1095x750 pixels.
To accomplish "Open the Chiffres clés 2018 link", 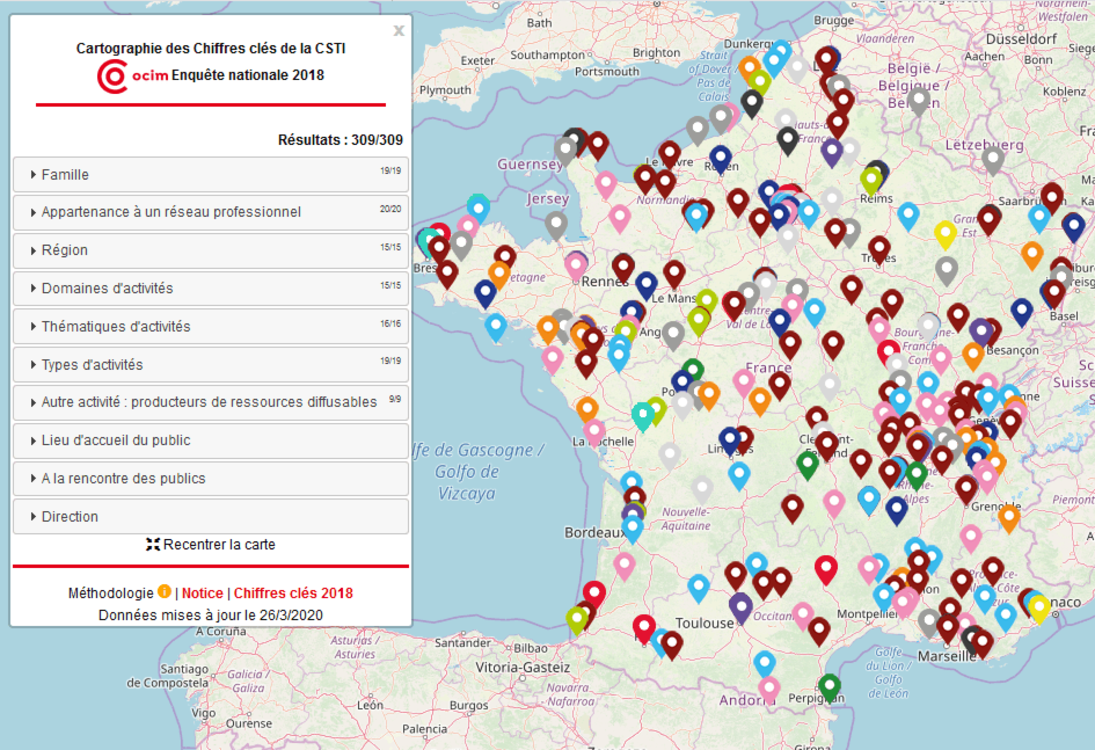I will [x=293, y=593].
